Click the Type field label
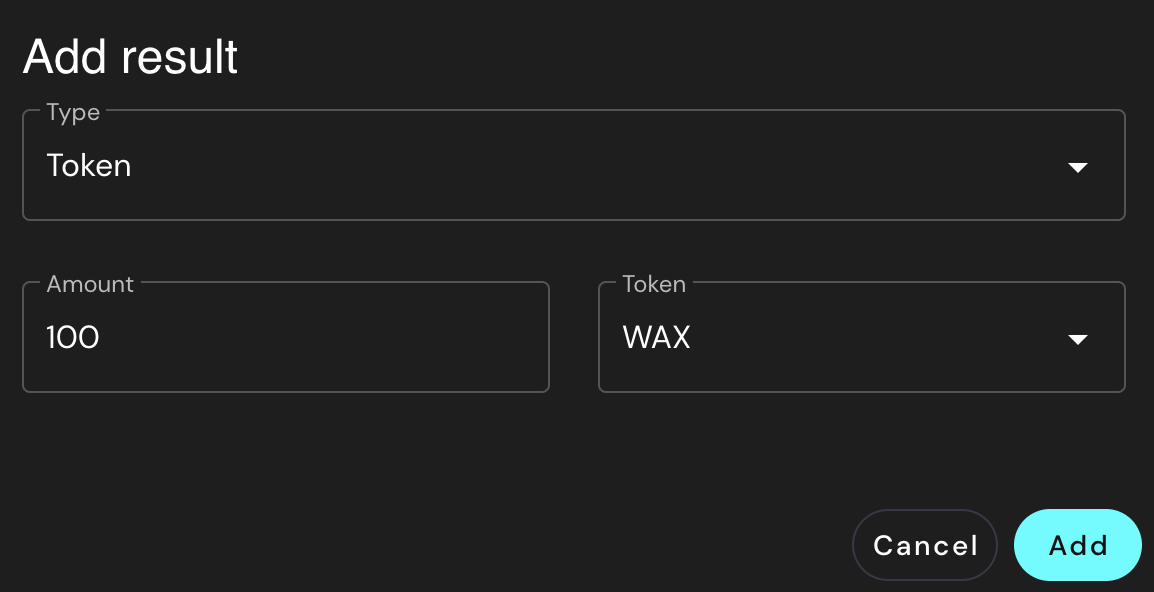The width and height of the screenshot is (1154, 592). [73, 113]
